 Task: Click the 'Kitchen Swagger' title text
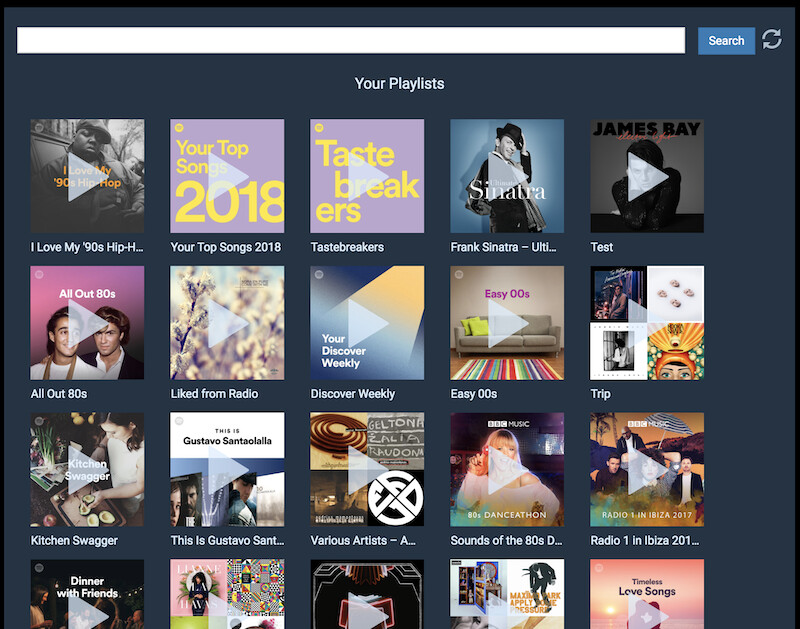(74, 541)
